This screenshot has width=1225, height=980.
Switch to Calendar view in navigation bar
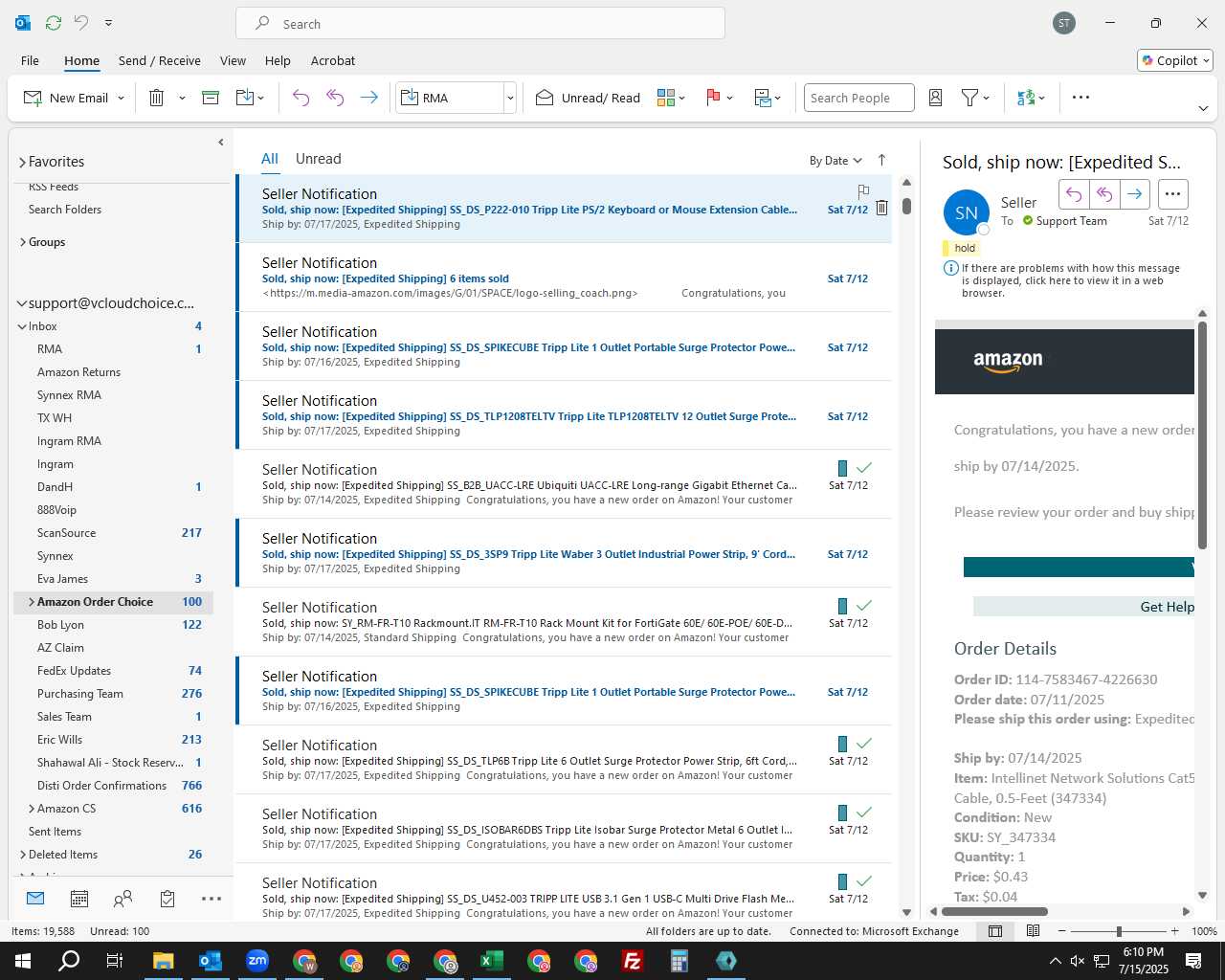click(x=79, y=898)
